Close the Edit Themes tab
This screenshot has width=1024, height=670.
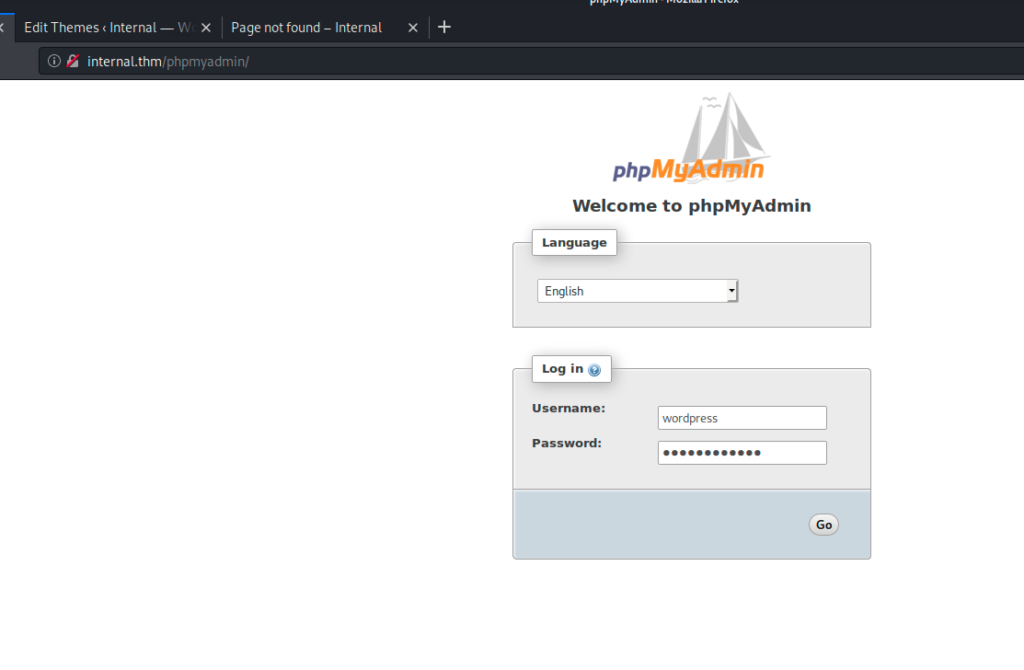(x=206, y=27)
